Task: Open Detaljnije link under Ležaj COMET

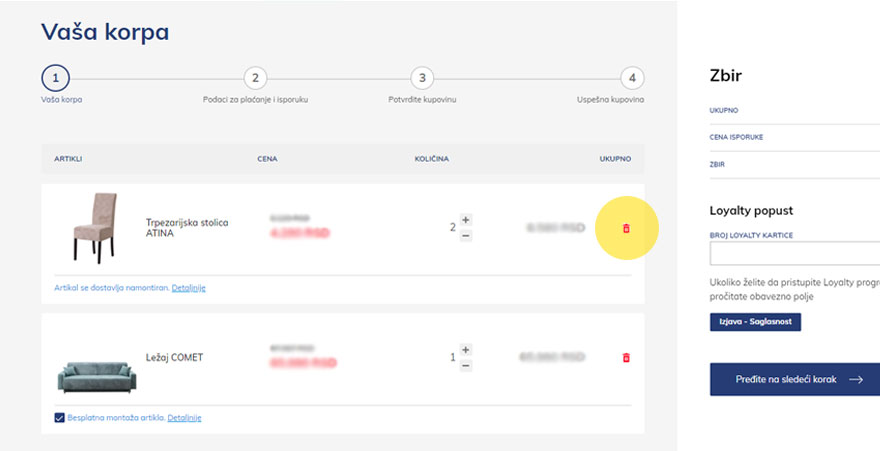Action: click(x=184, y=418)
